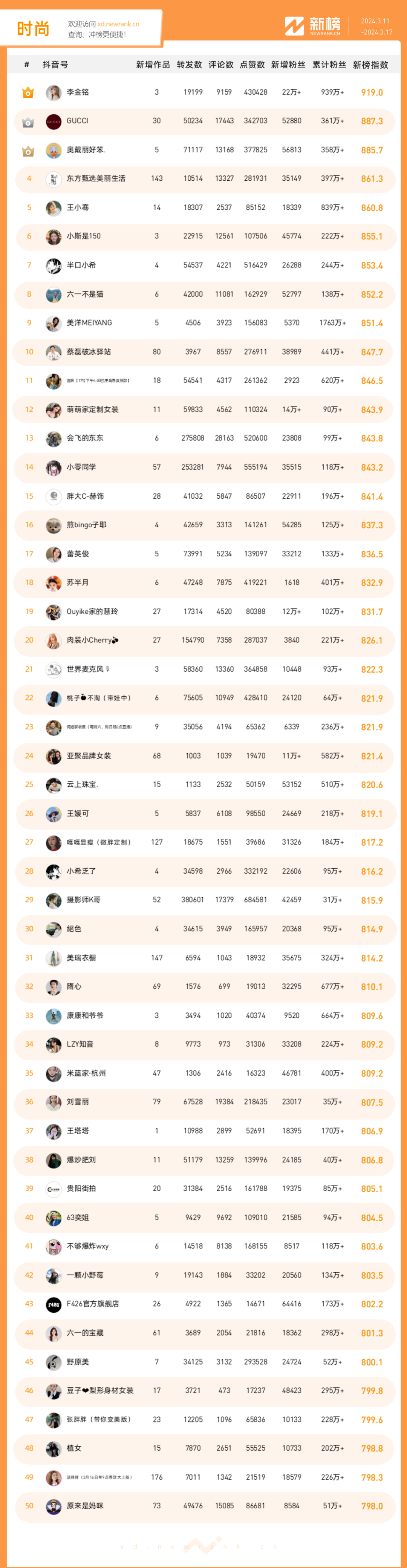Open the xd.newrank.cn link
The height and width of the screenshot is (1568, 407).
tap(118, 25)
